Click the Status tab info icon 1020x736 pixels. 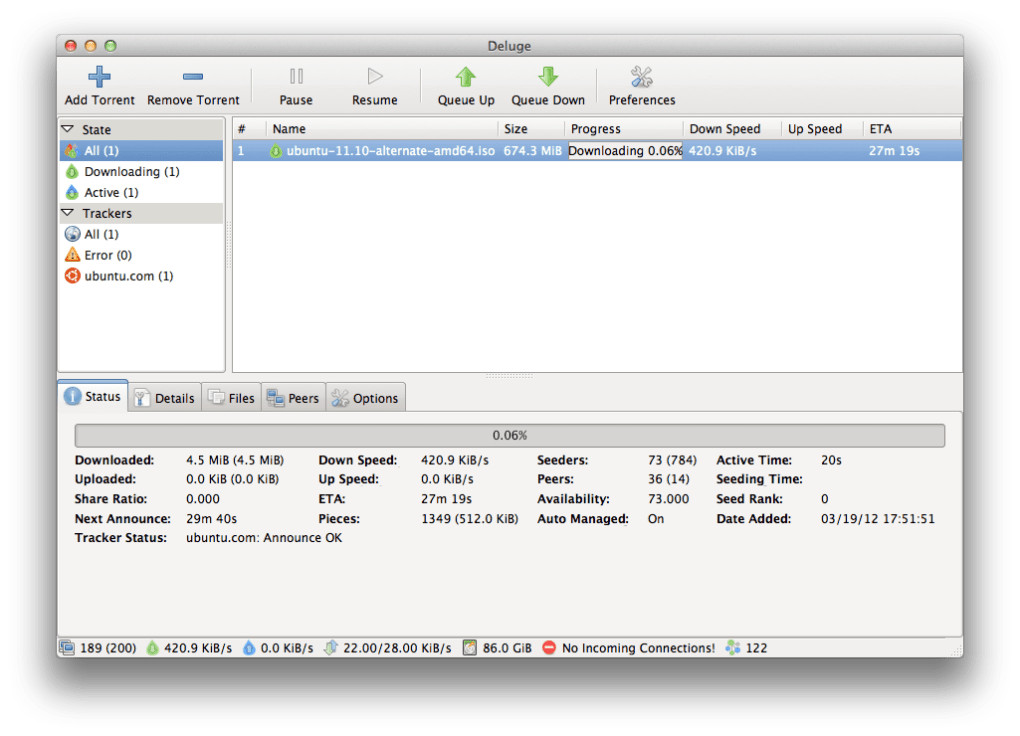72,396
